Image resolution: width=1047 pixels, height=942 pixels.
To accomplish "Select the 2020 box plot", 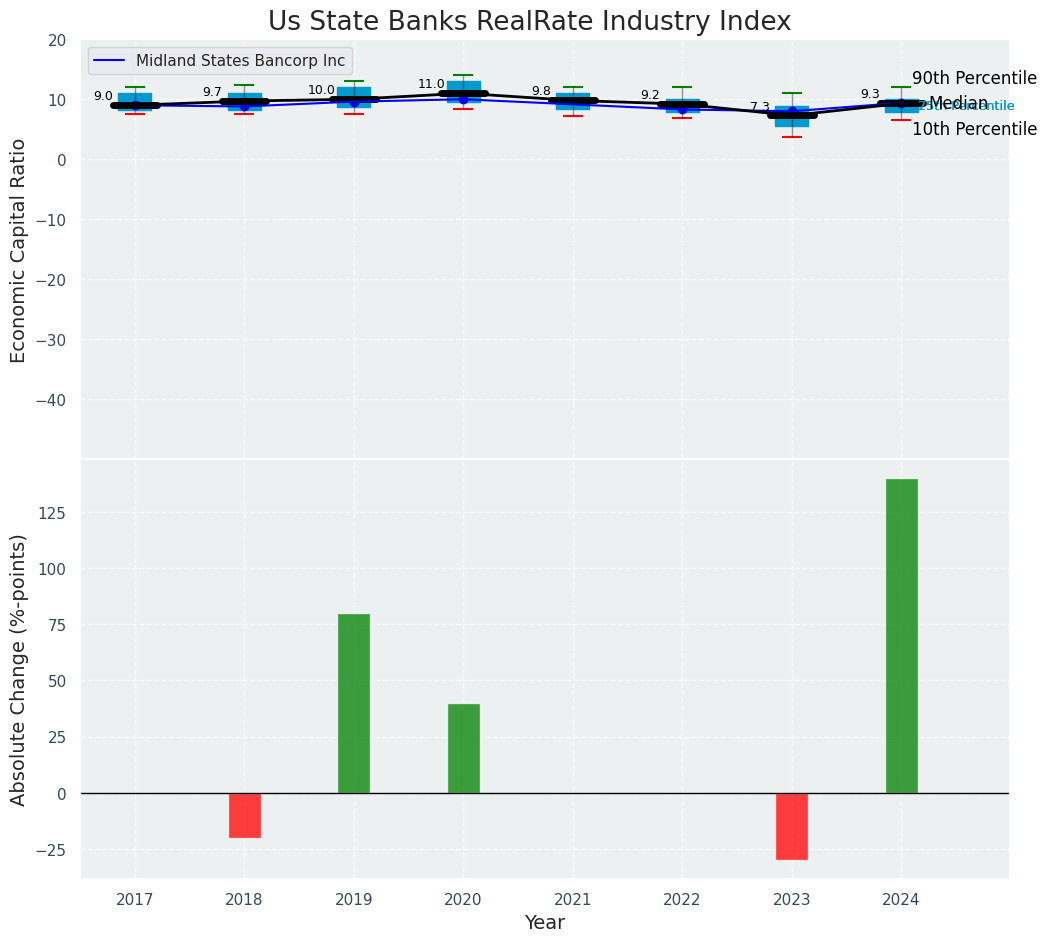I will [463, 92].
